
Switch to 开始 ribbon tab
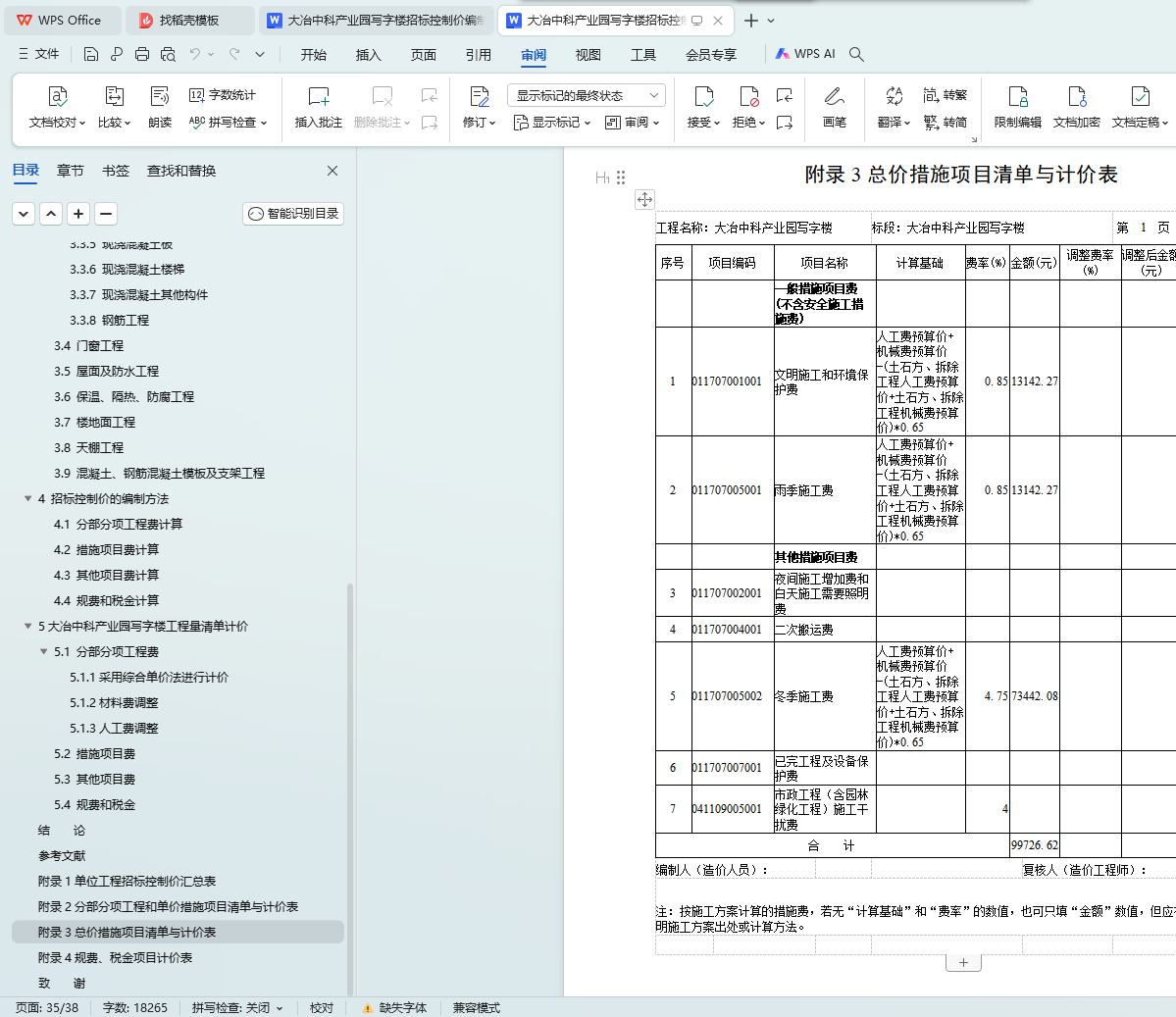tap(314, 55)
